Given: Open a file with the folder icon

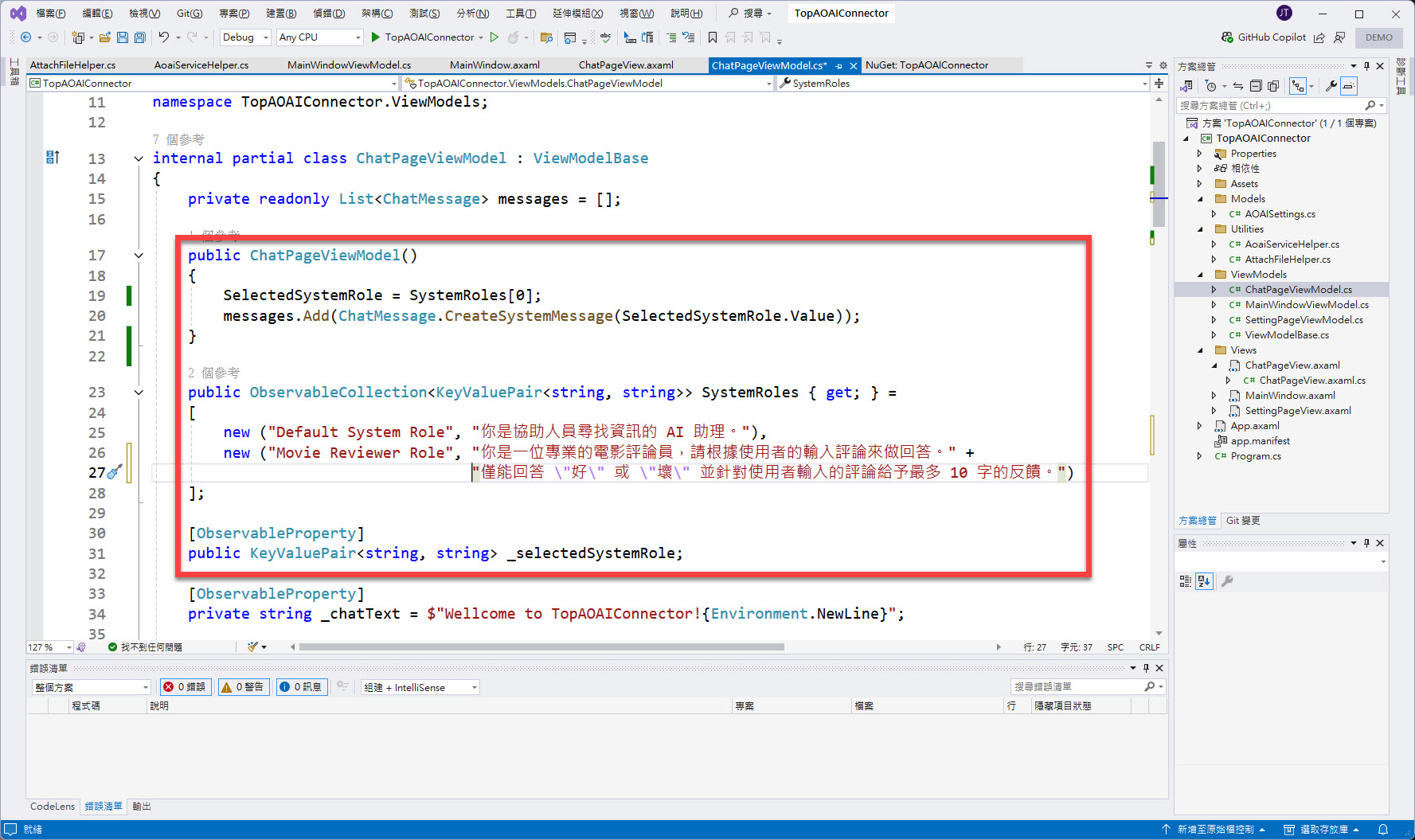Looking at the screenshot, I should click(x=104, y=37).
